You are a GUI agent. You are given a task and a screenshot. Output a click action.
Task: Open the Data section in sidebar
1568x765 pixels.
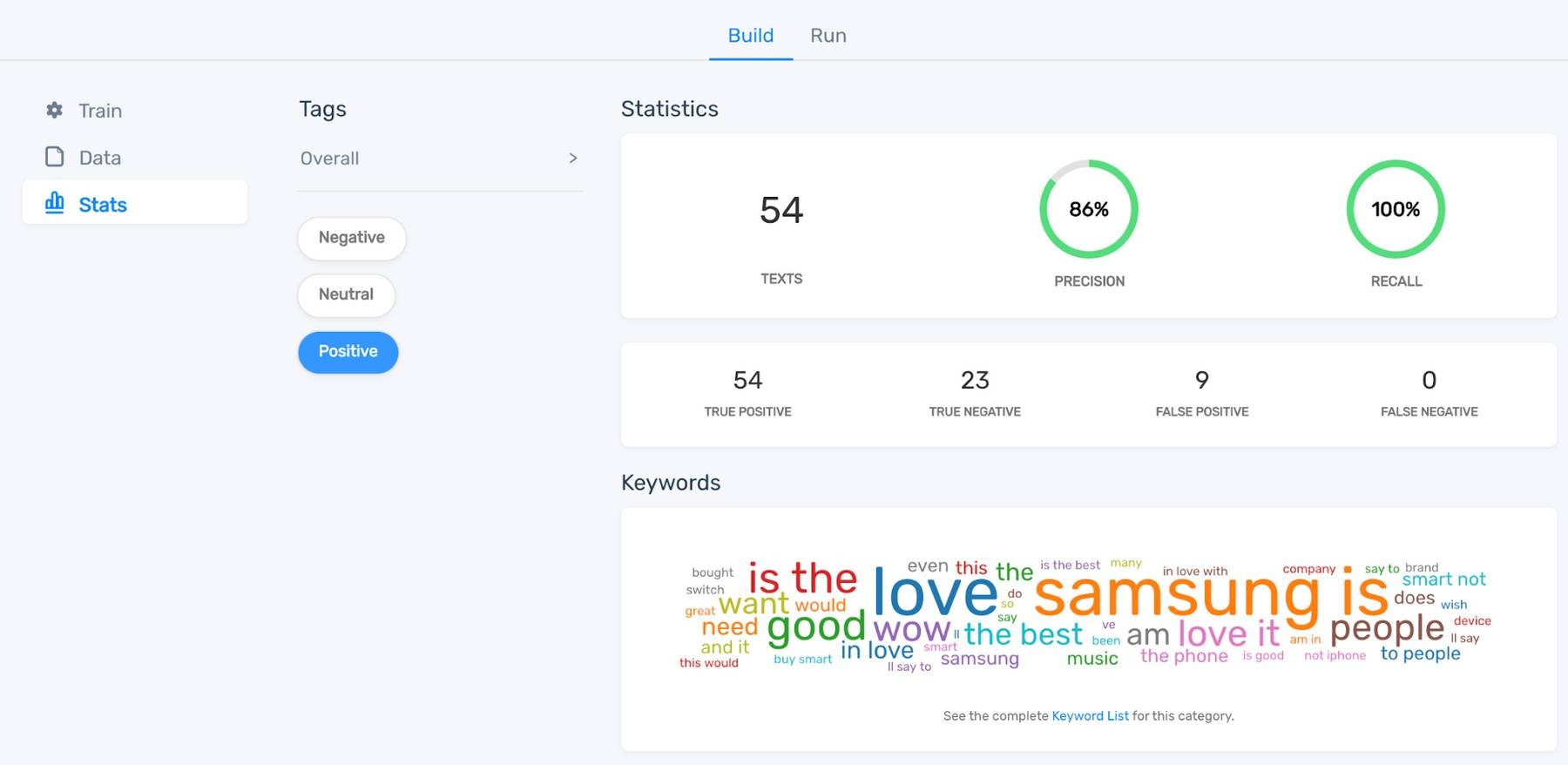pyautogui.click(x=100, y=158)
